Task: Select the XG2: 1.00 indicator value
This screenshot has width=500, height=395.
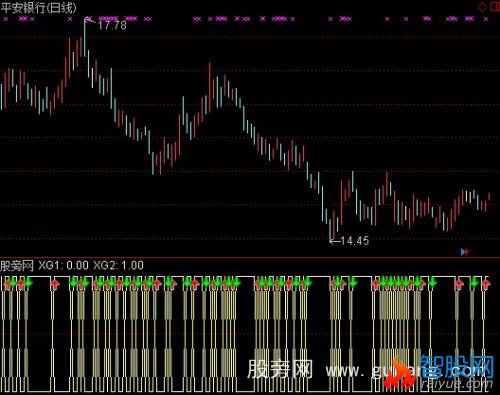Action: pyautogui.click(x=118, y=265)
